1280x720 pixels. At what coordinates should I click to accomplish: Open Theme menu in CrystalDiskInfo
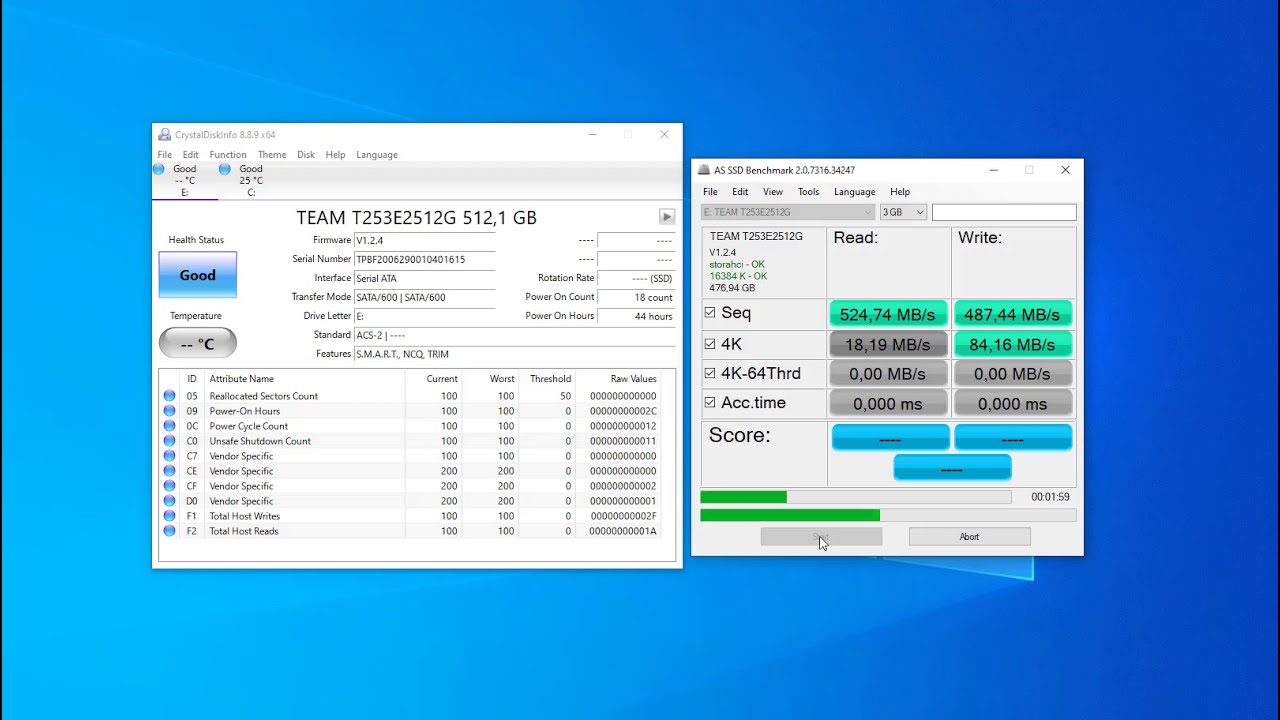click(272, 155)
